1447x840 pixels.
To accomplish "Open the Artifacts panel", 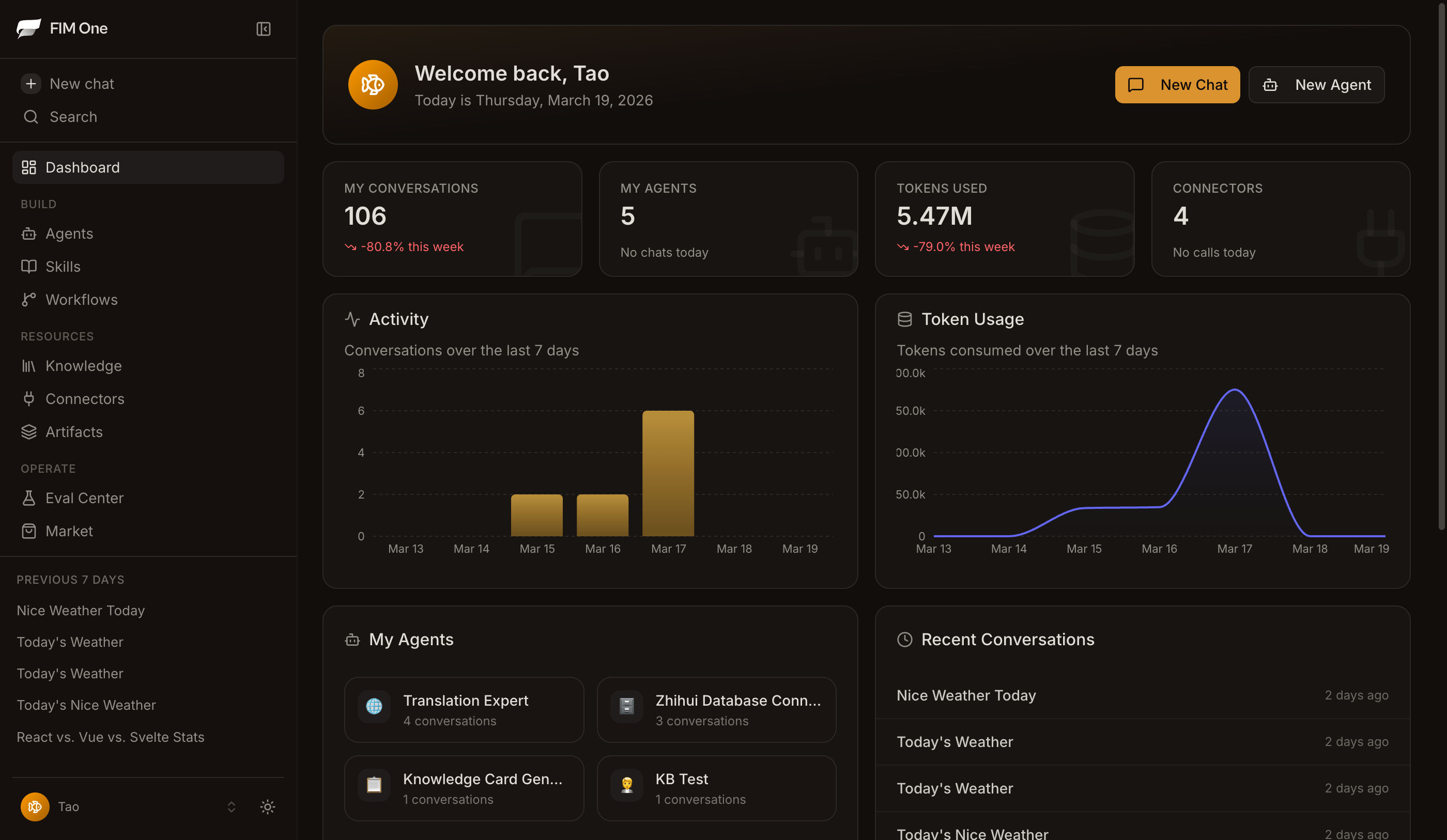I will click(74, 432).
